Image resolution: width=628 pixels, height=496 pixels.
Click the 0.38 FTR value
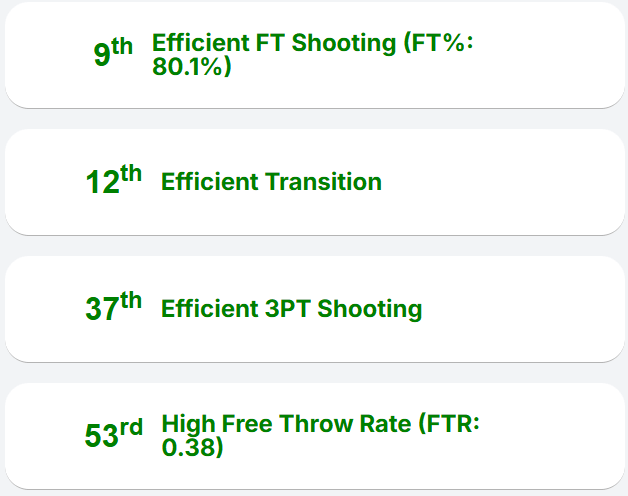tap(190, 448)
